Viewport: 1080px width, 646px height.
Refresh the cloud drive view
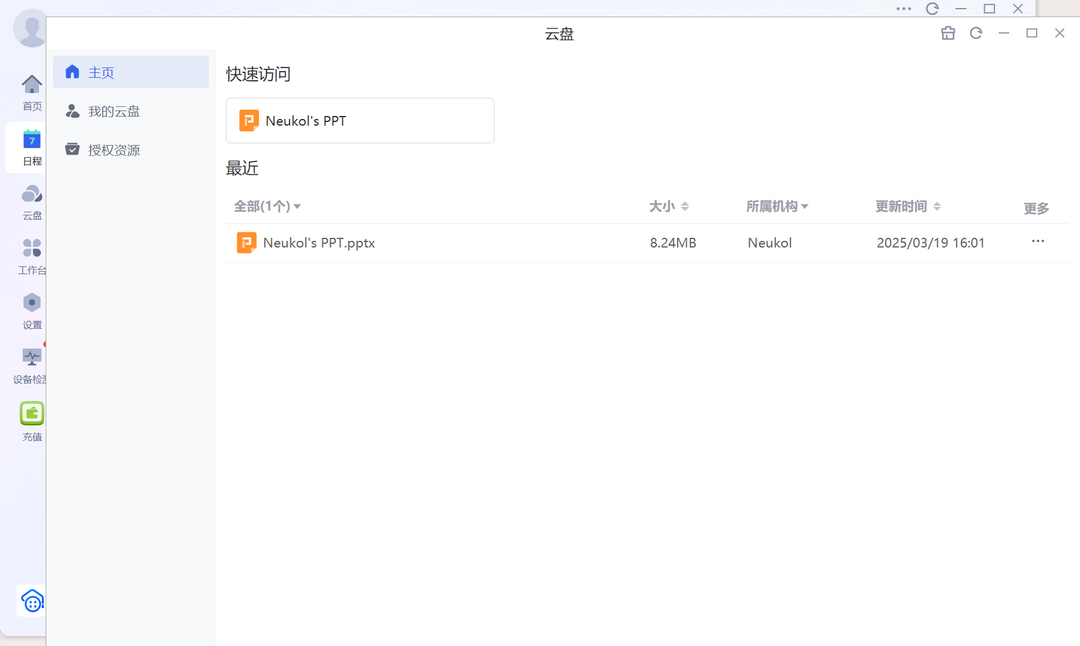976,33
